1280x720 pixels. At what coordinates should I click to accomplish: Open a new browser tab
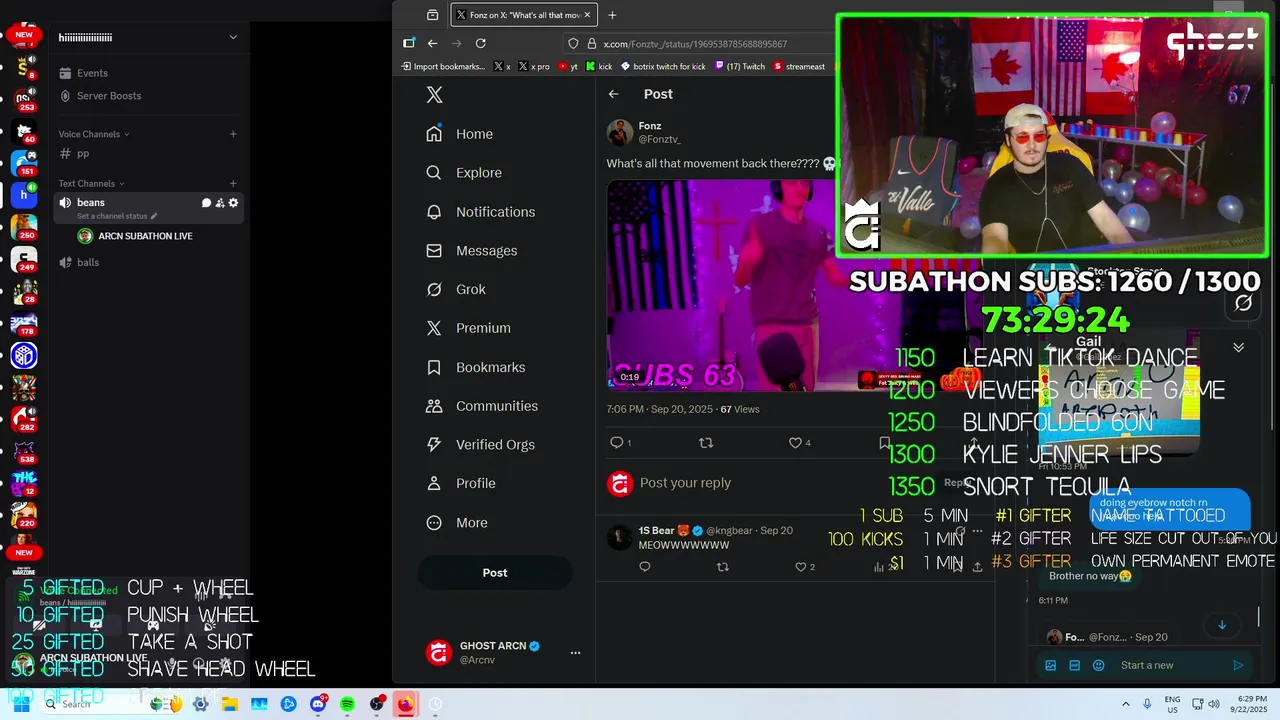(x=612, y=15)
